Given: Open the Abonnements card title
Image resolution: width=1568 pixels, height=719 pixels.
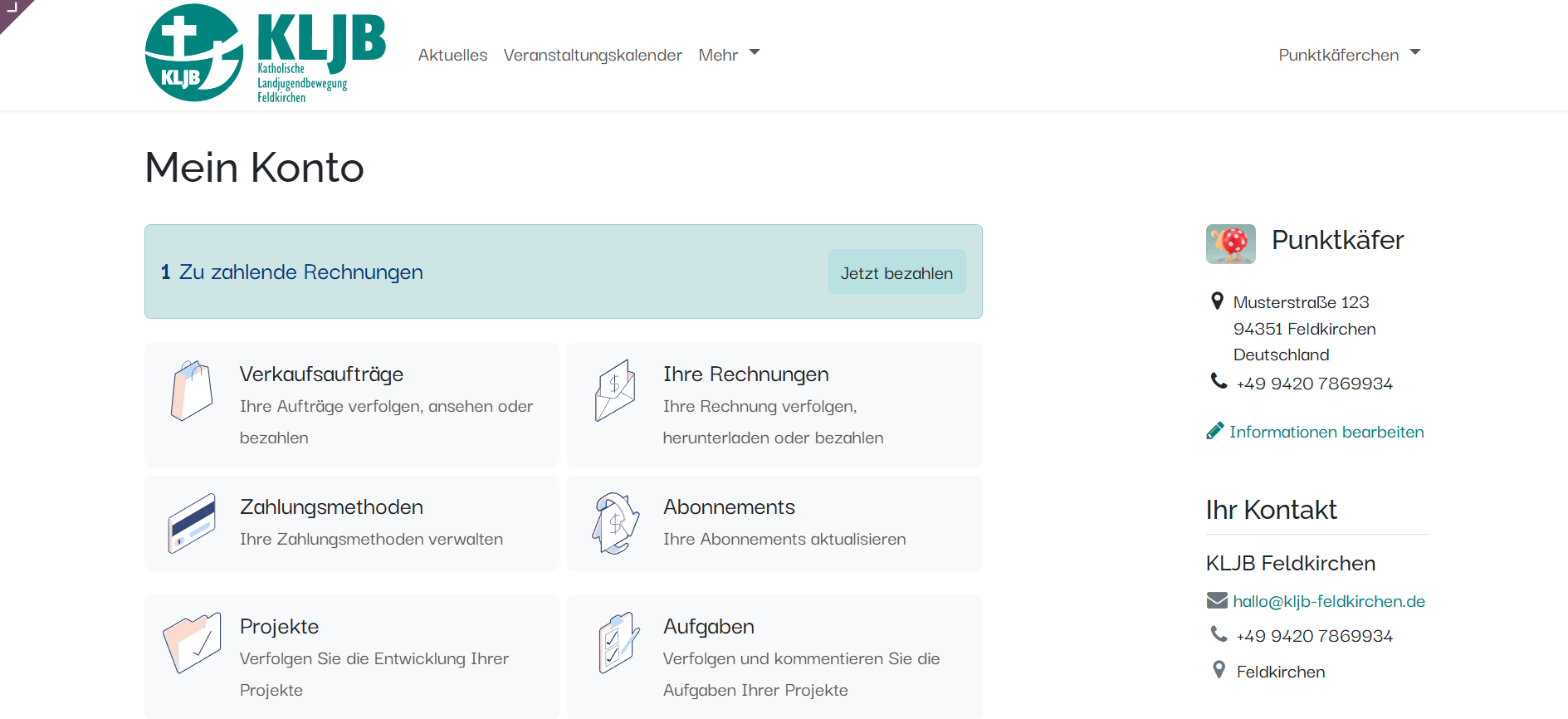Looking at the screenshot, I should (729, 507).
